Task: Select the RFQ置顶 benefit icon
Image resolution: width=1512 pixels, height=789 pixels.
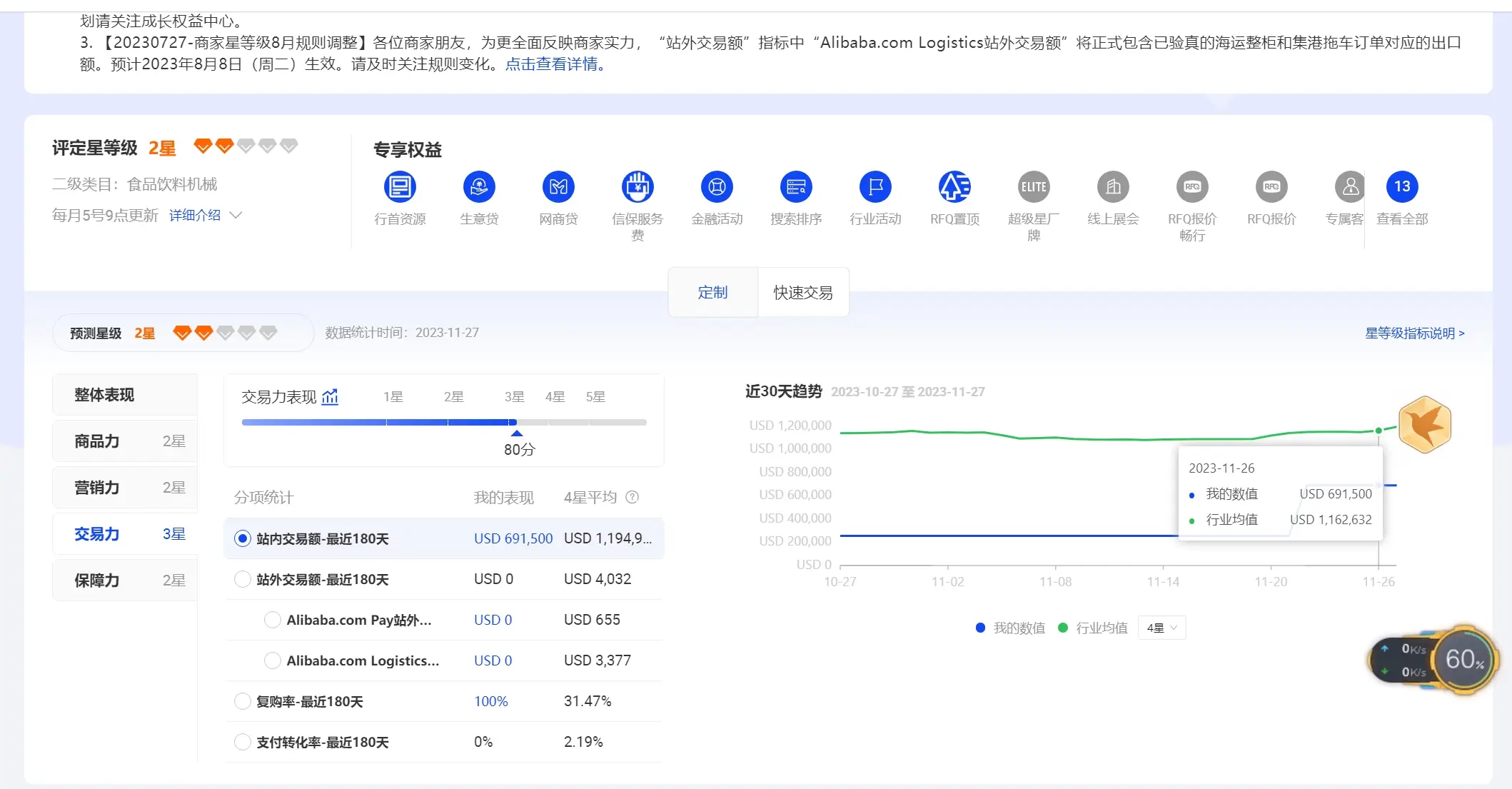Action: pyautogui.click(x=954, y=187)
